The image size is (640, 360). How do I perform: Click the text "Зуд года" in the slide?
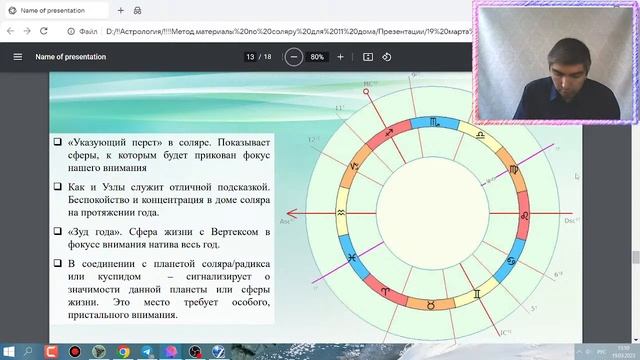pos(95,232)
